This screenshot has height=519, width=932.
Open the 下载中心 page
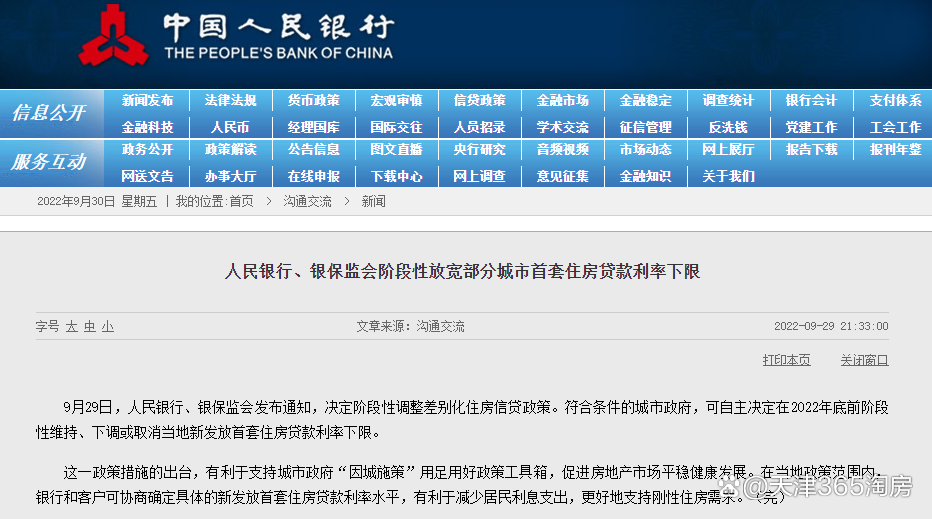396,176
